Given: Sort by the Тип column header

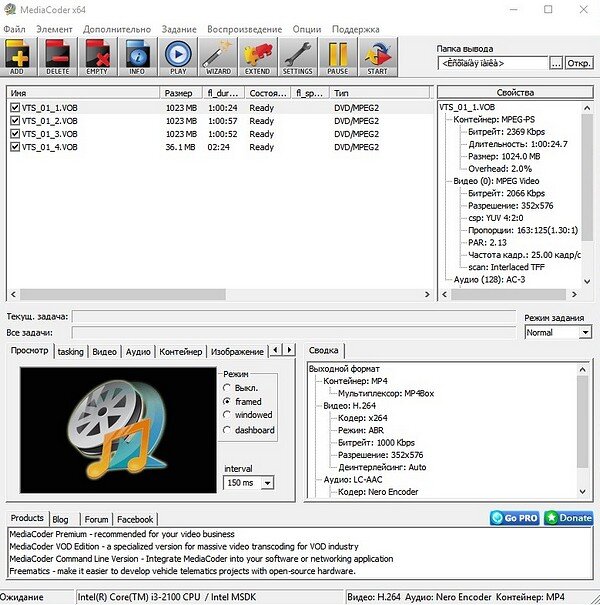Looking at the screenshot, I should [x=379, y=93].
